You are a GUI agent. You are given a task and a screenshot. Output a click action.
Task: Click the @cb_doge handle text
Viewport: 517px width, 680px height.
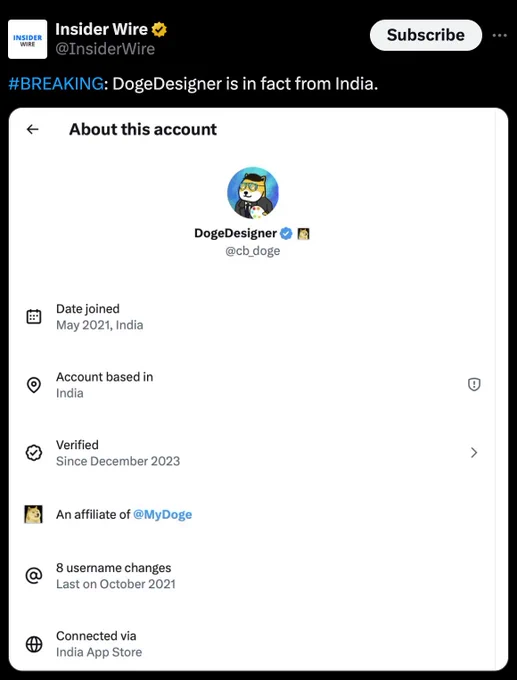click(252, 251)
